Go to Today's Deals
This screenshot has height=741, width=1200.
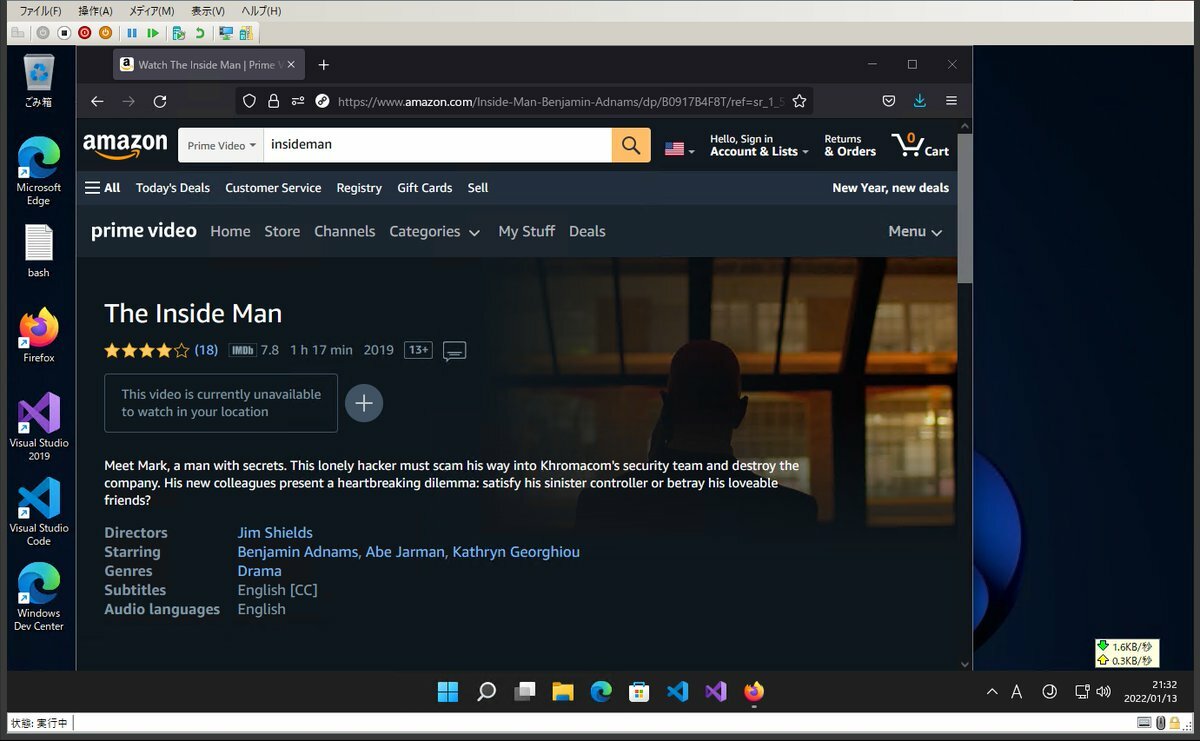tap(173, 188)
